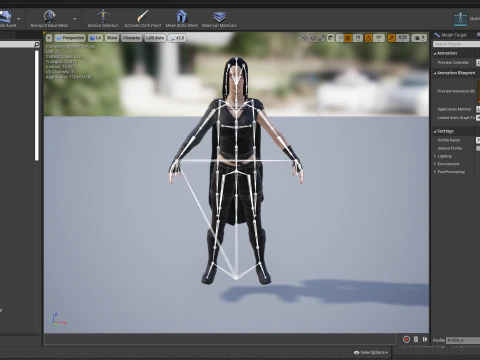Open scale snap value 0.25 dropdown
Viewport: 480px width, 360px height.
click(402, 38)
